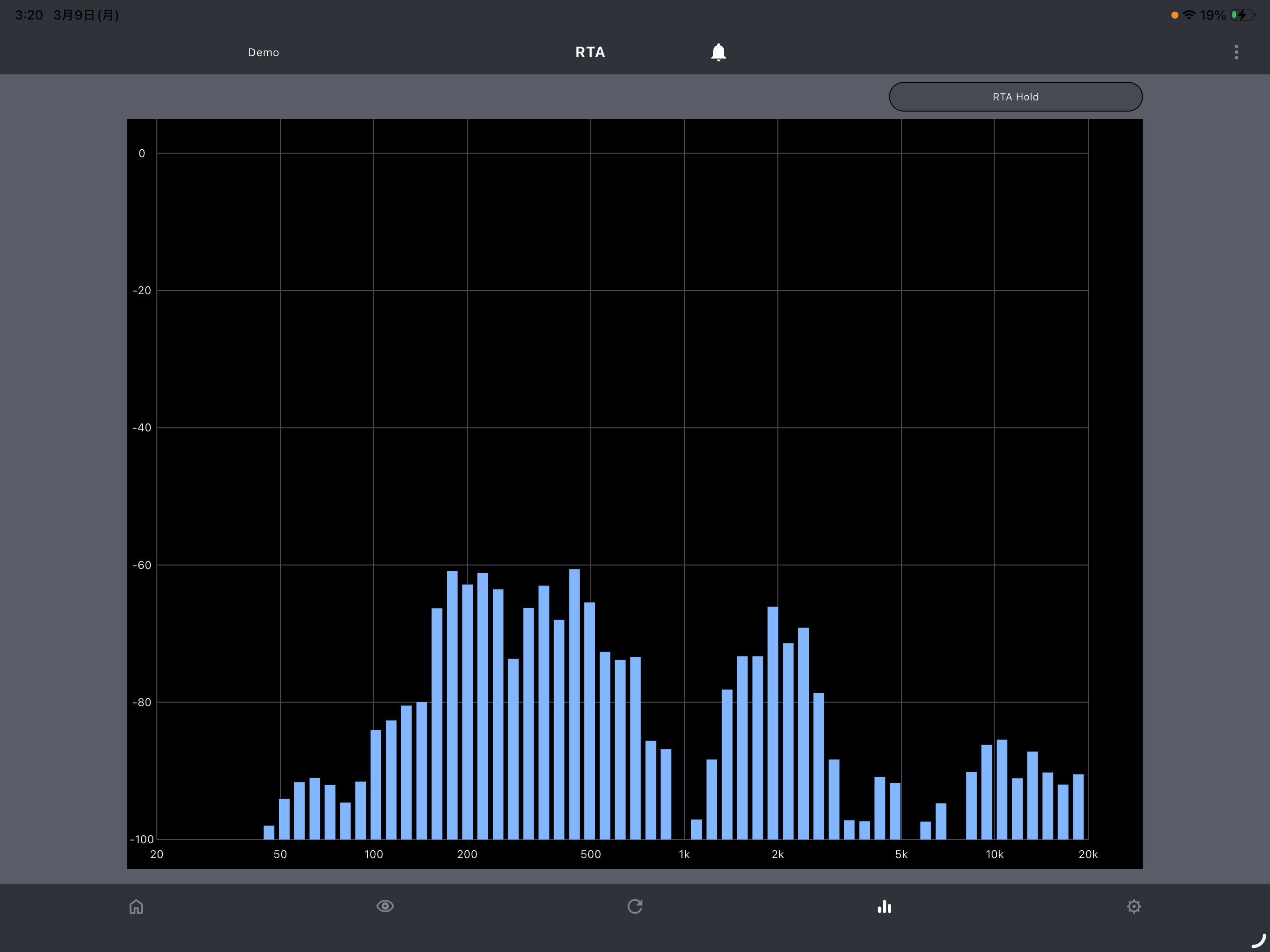Click the 1k frequency axis label

[x=684, y=854]
